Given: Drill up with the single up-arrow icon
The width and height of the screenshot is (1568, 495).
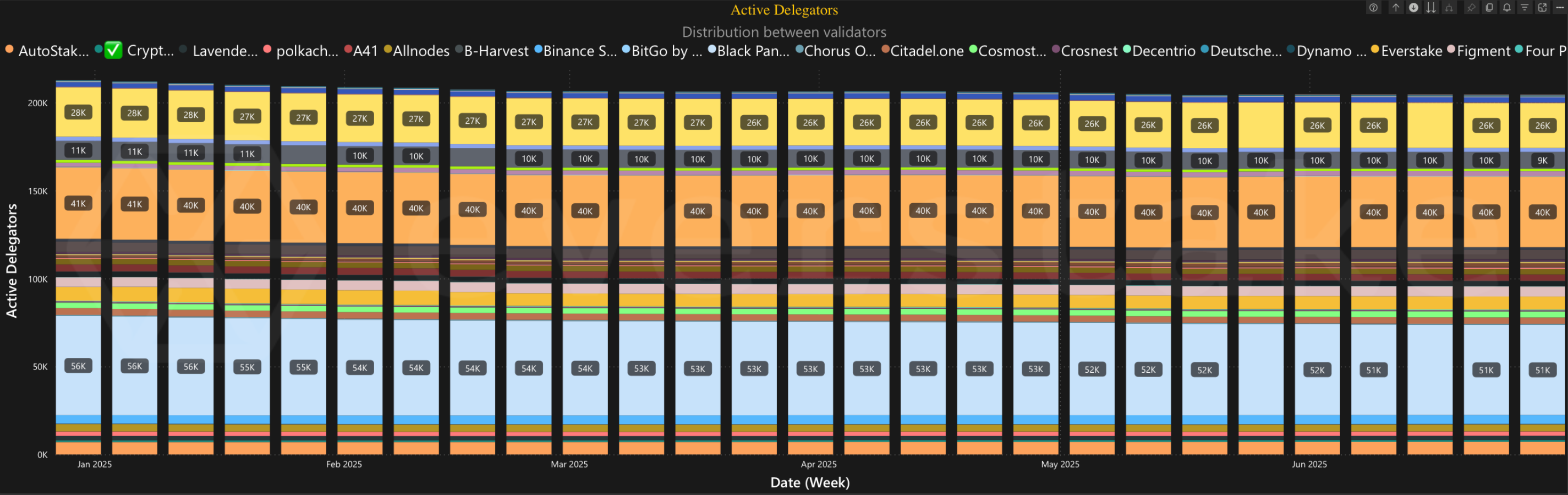Looking at the screenshot, I should 1395,8.
